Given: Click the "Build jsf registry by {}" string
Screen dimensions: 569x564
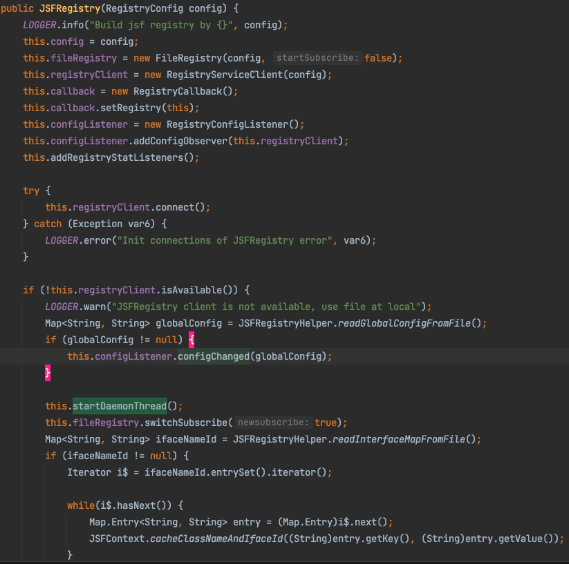Looking at the screenshot, I should (161, 25).
